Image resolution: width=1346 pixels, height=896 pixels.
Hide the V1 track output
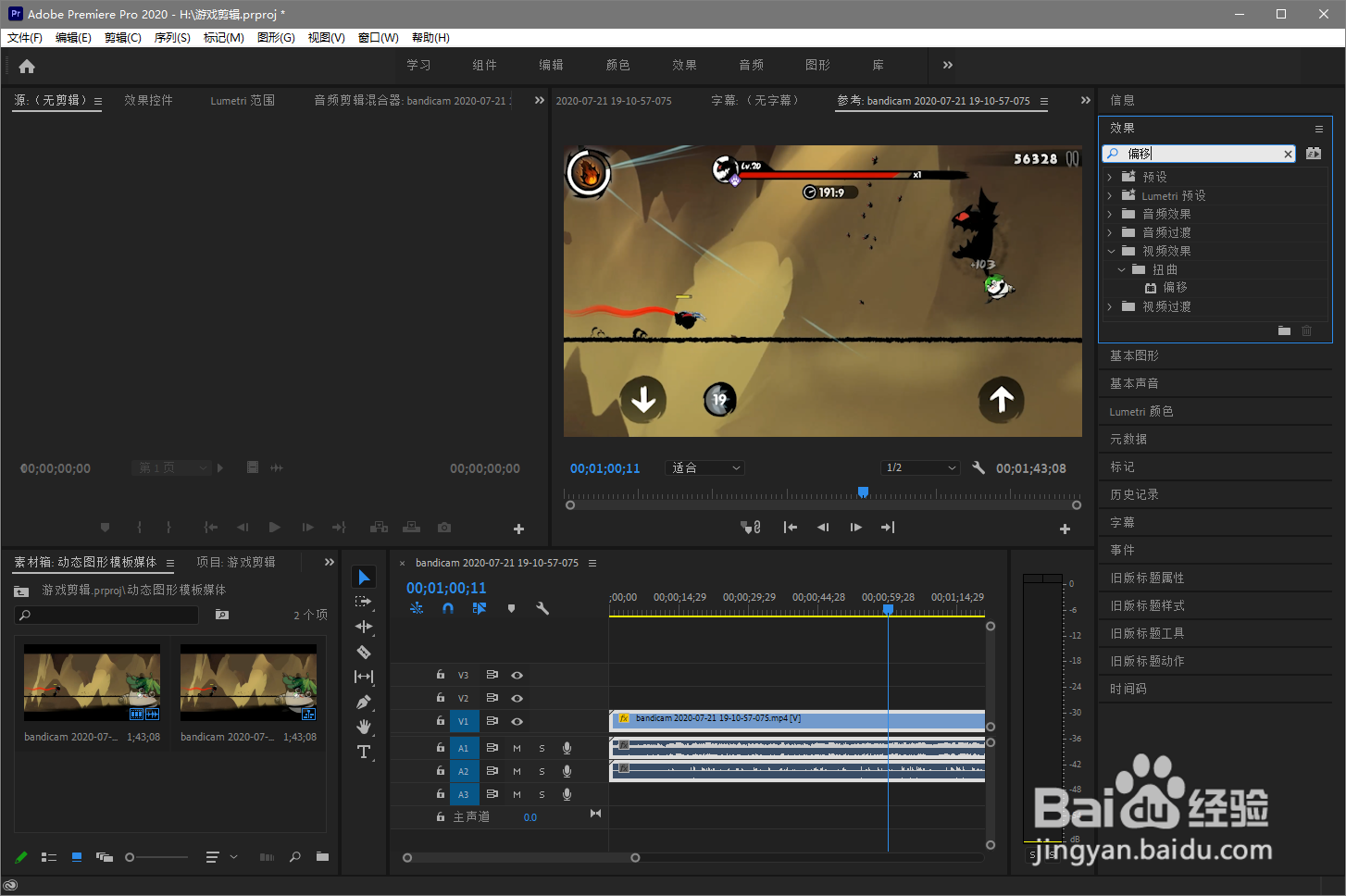pyautogui.click(x=517, y=721)
